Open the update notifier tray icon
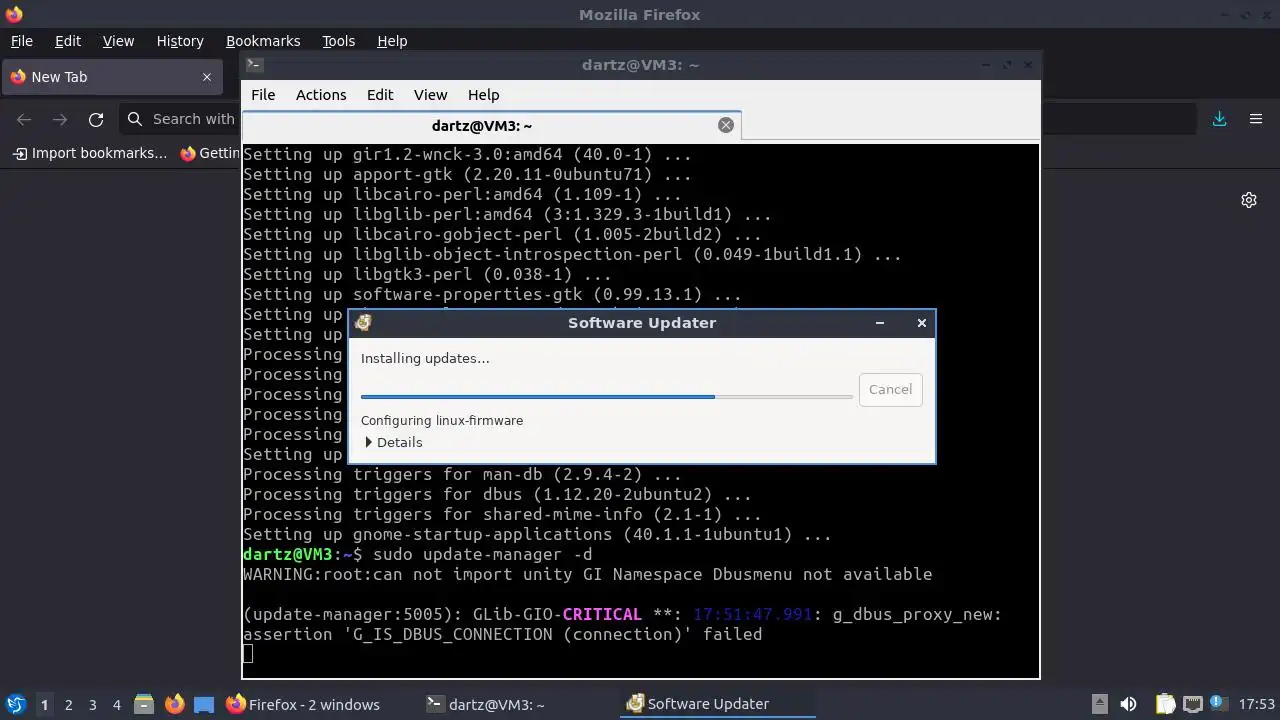This screenshot has width=1280, height=720. (x=1218, y=703)
